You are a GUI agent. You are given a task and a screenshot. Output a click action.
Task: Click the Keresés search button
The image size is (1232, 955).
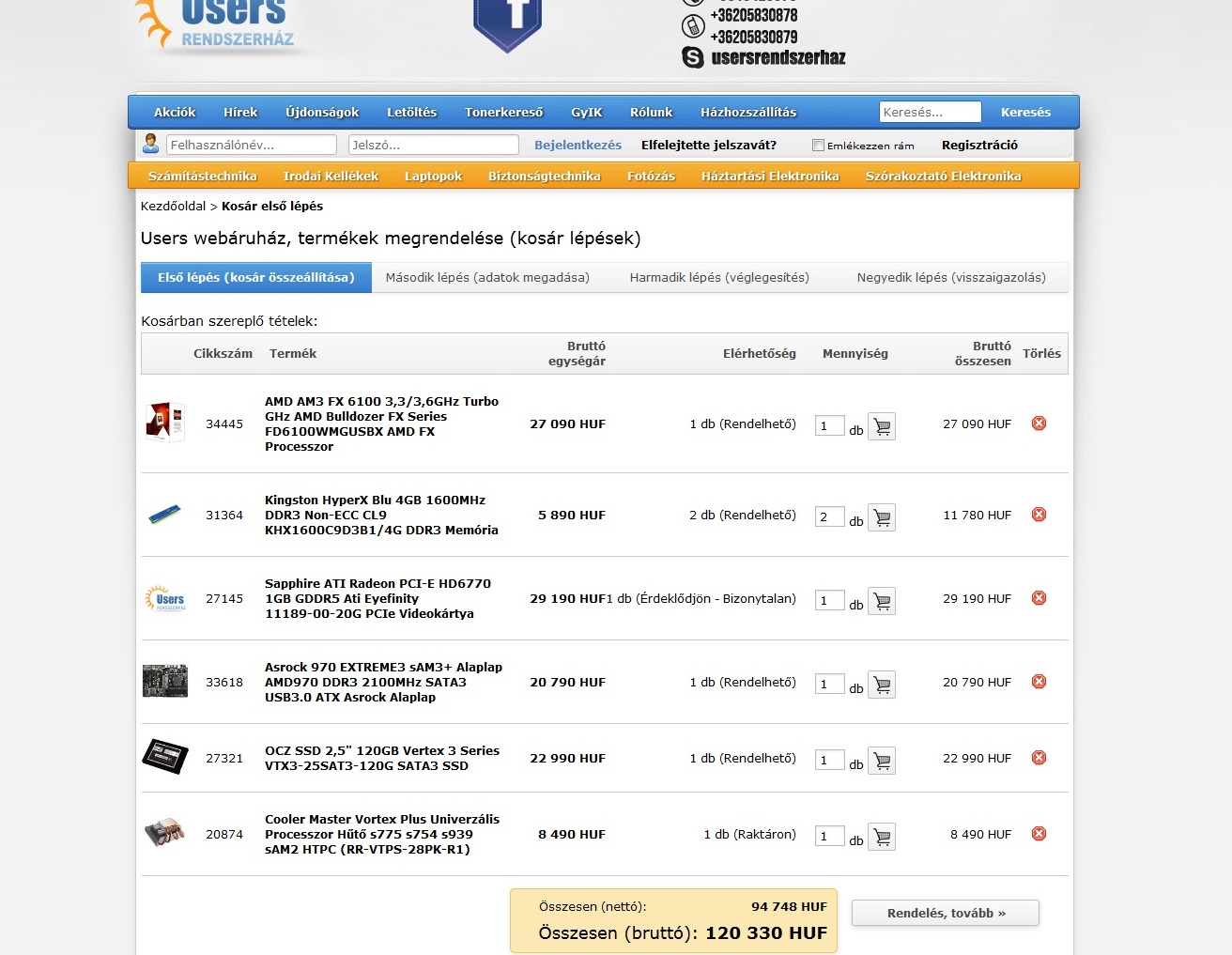[x=1025, y=112]
